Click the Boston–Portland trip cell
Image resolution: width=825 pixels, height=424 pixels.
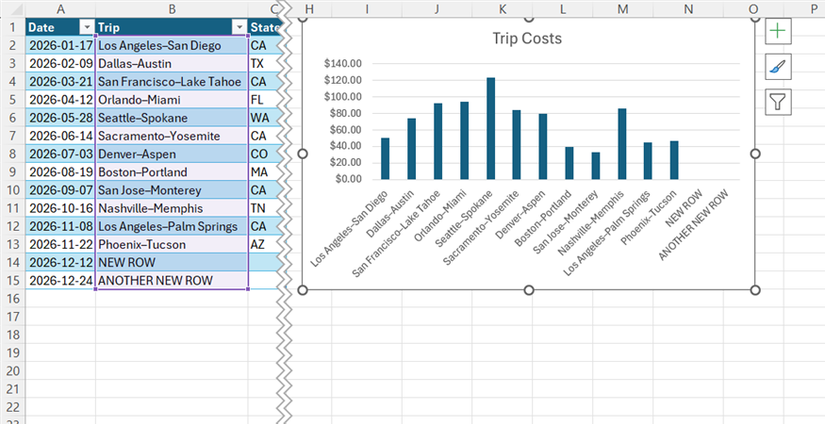pyautogui.click(x=172, y=172)
